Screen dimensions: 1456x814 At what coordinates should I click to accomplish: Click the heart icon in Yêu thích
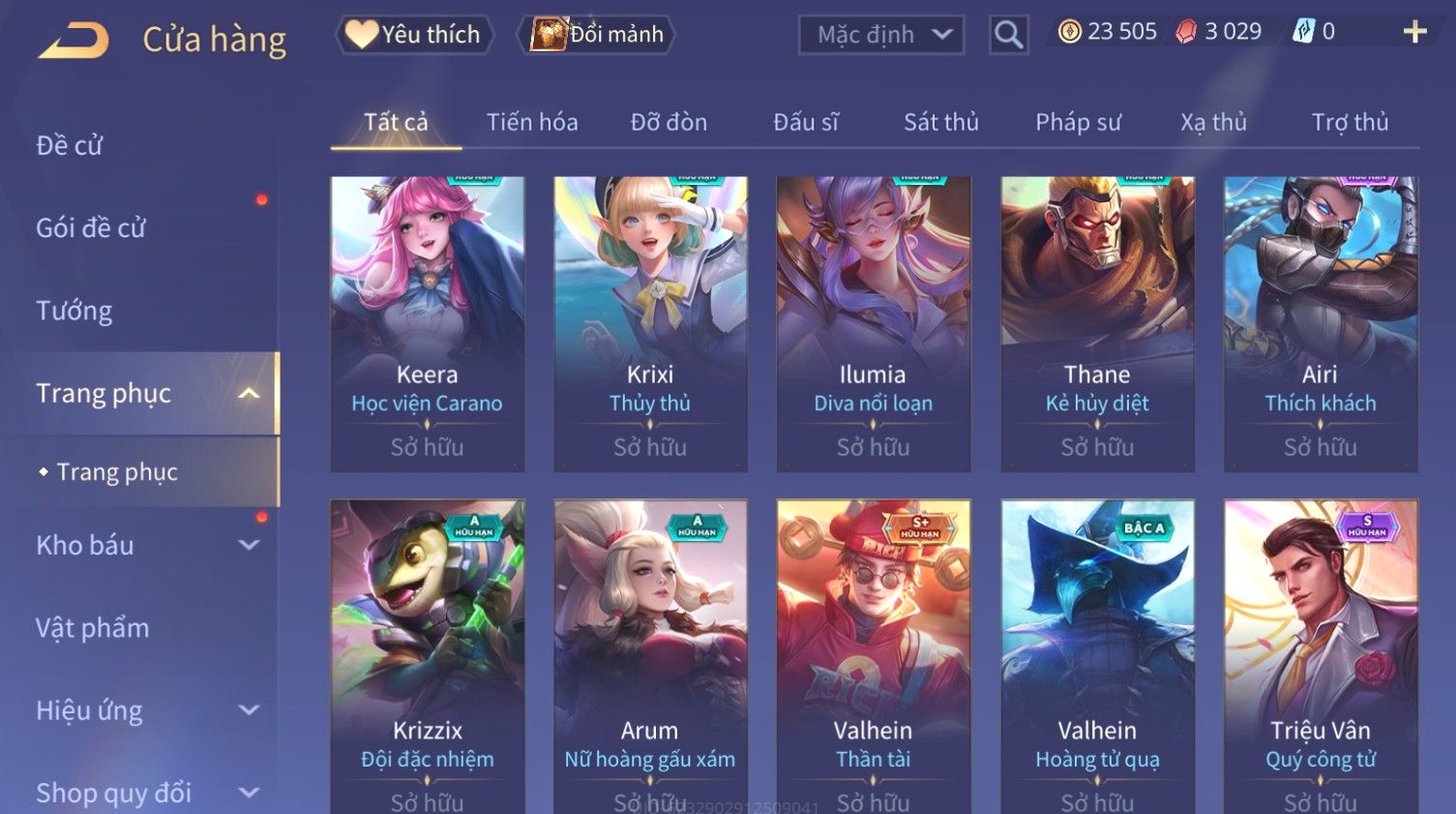362,34
